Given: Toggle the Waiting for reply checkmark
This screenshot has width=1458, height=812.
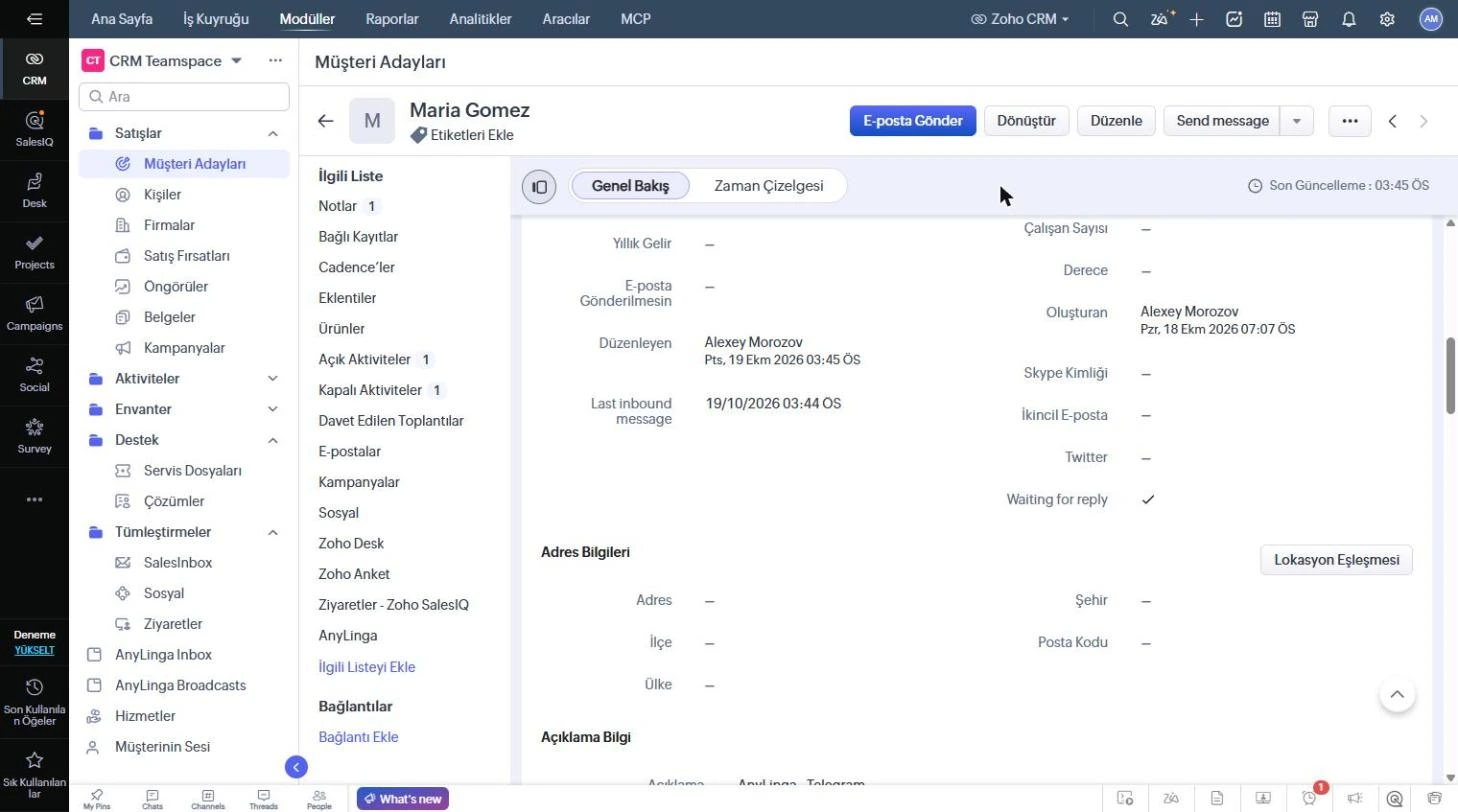Looking at the screenshot, I should (x=1148, y=499).
